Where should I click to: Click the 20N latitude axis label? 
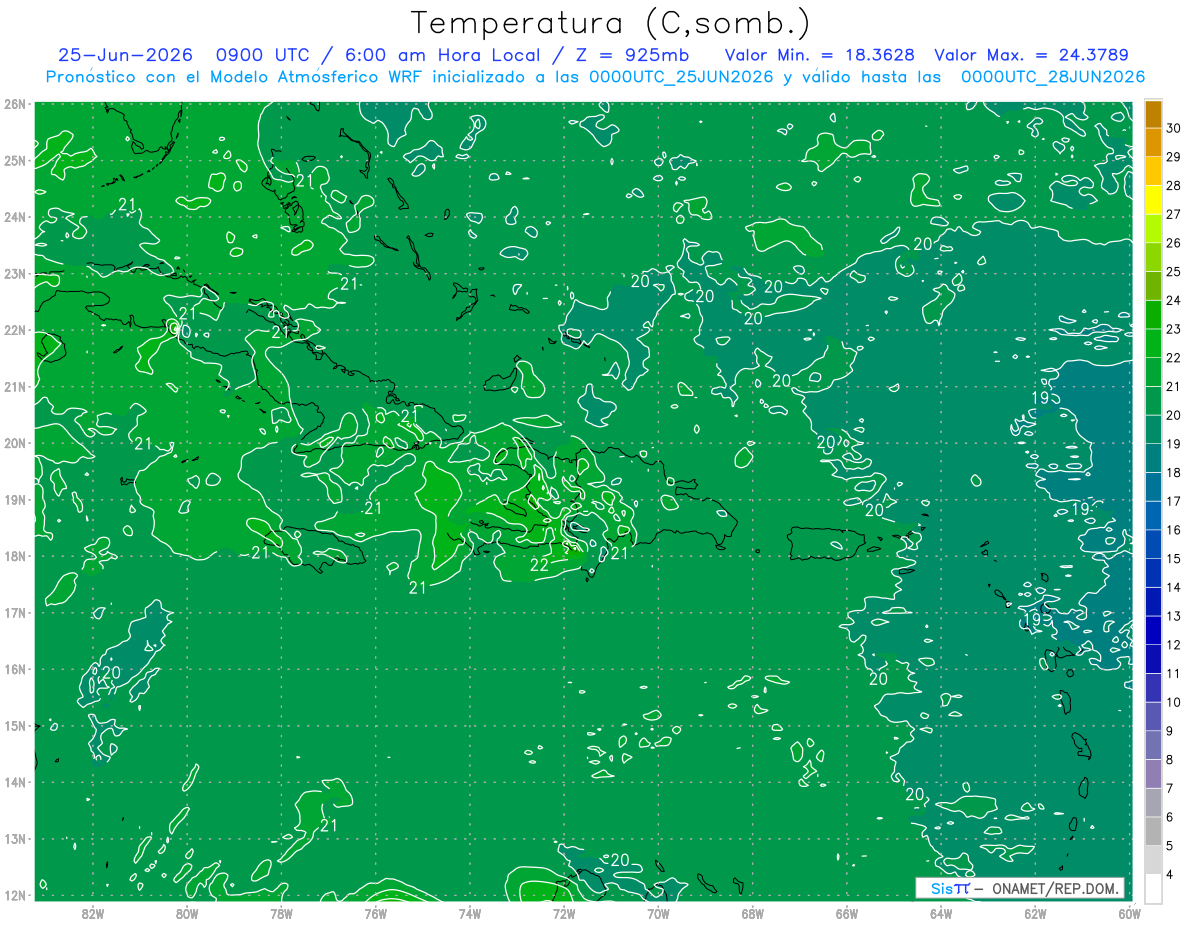click(x=14, y=443)
